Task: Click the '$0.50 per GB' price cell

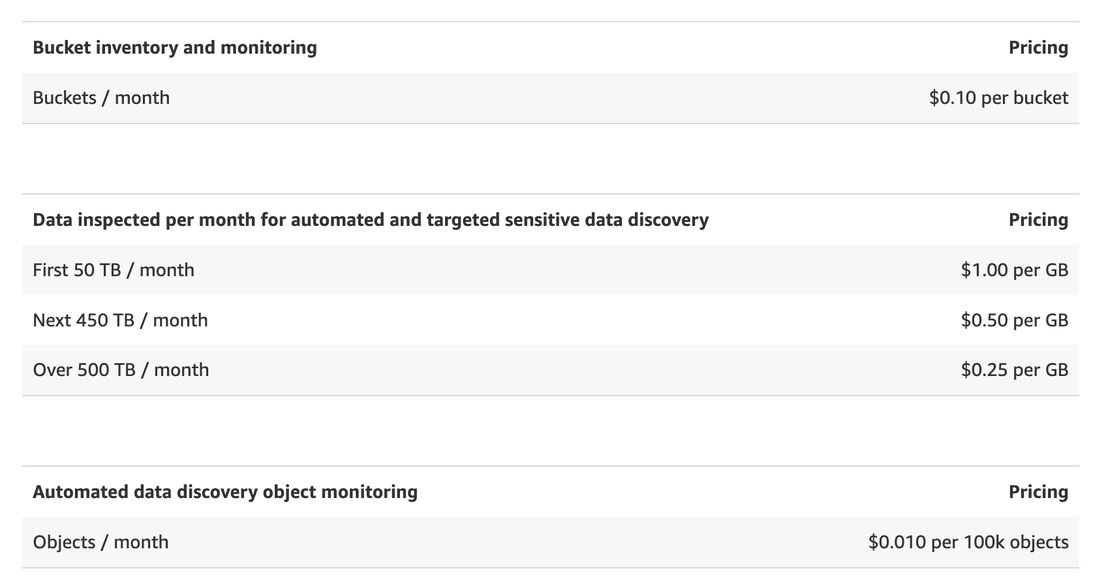Action: point(1014,320)
